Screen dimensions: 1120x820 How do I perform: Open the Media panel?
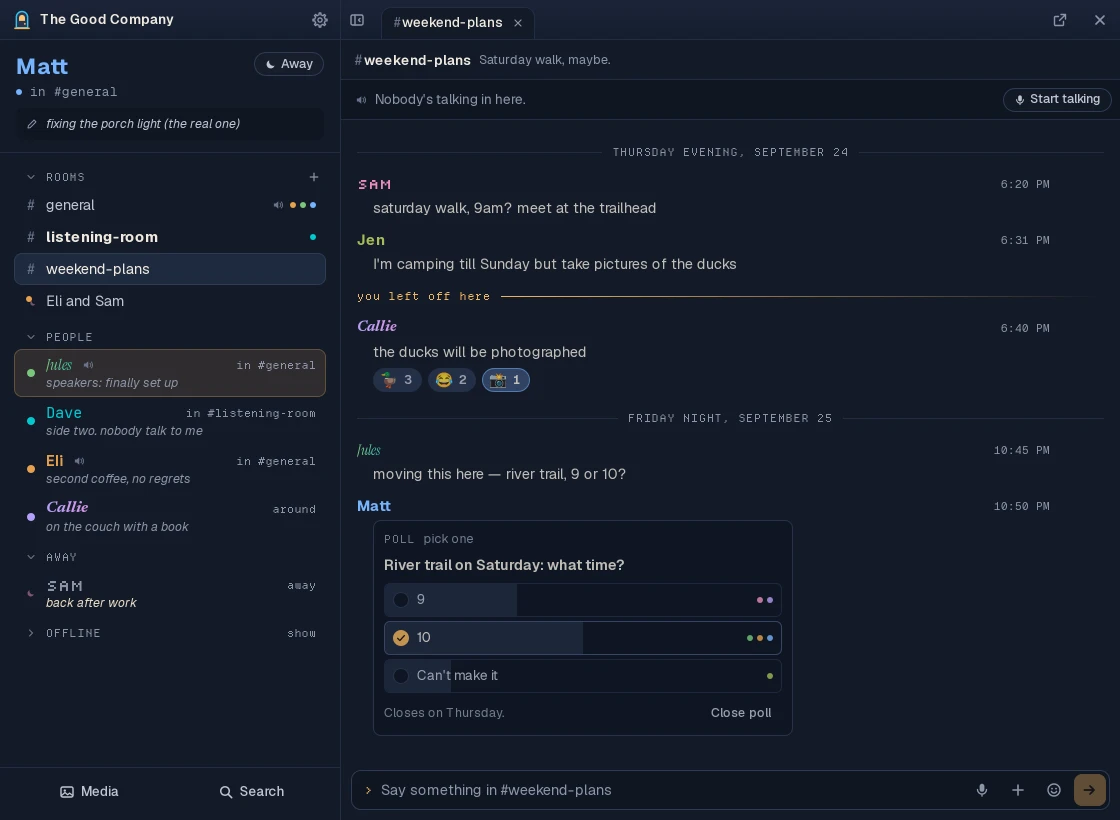(x=89, y=791)
